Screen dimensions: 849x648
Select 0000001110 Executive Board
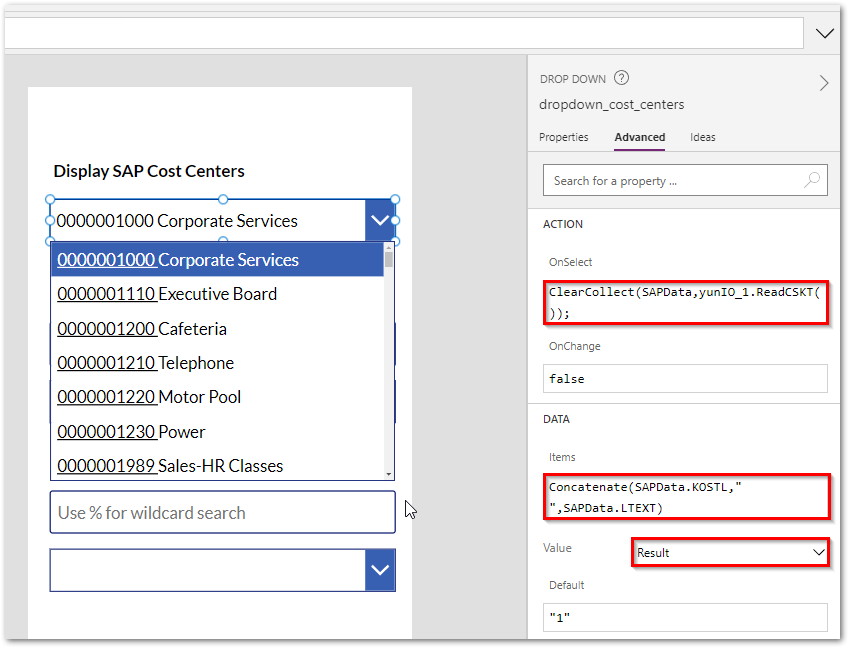pos(217,294)
